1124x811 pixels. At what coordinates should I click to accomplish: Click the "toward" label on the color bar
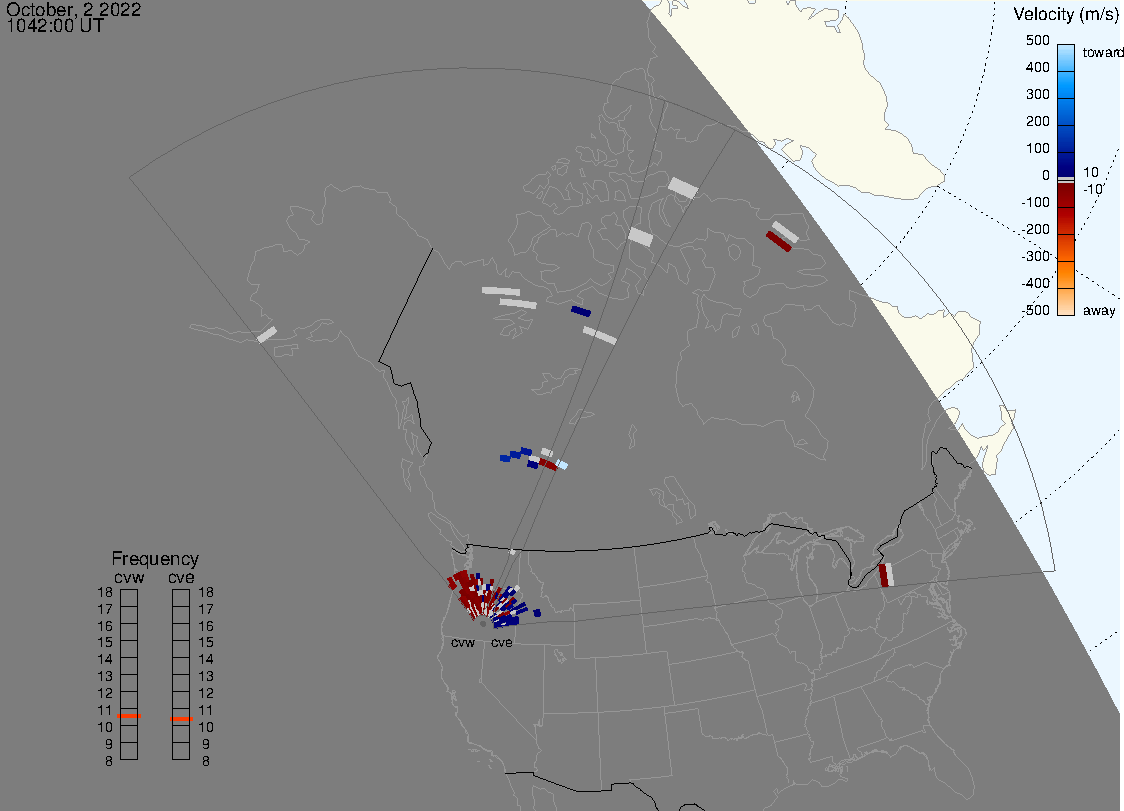click(1102, 52)
